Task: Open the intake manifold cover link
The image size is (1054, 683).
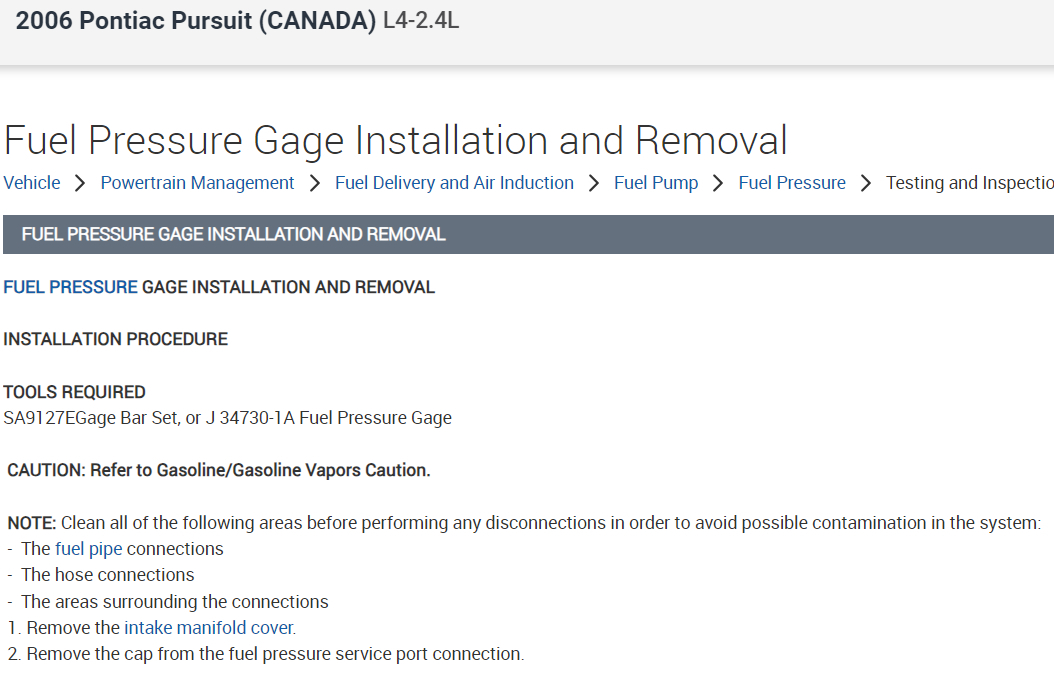Action: point(209,628)
